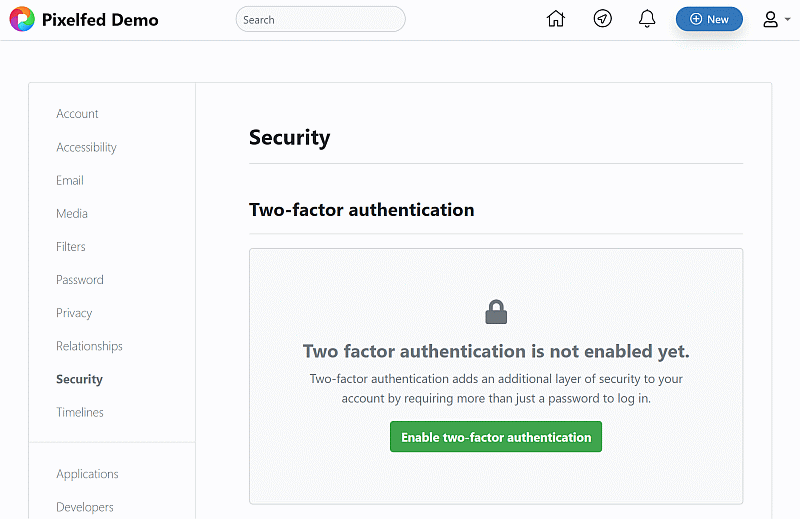
Task: Click the Pixelfed rainbow logo icon
Action: 22,19
